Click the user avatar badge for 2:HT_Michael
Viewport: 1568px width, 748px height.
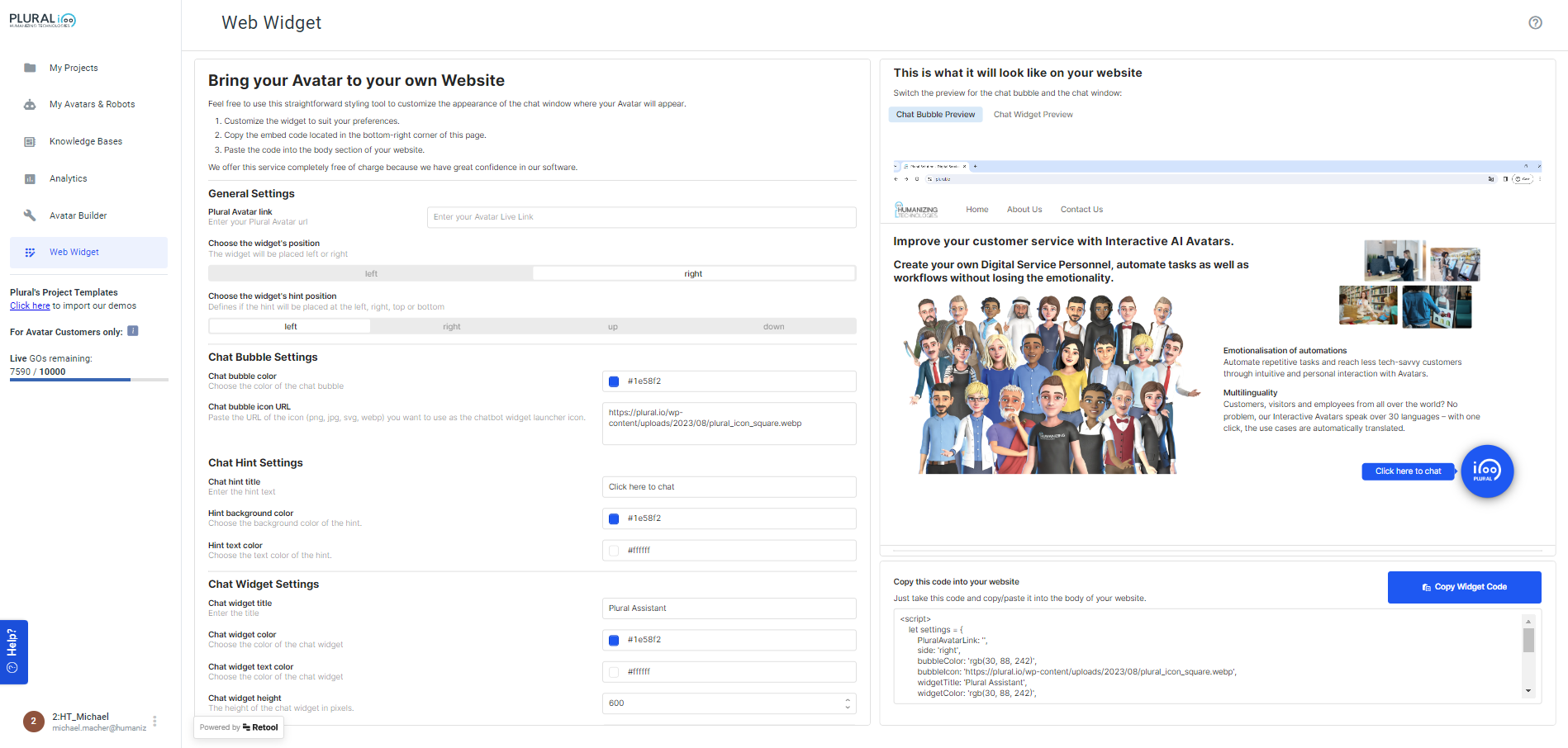pyautogui.click(x=34, y=722)
